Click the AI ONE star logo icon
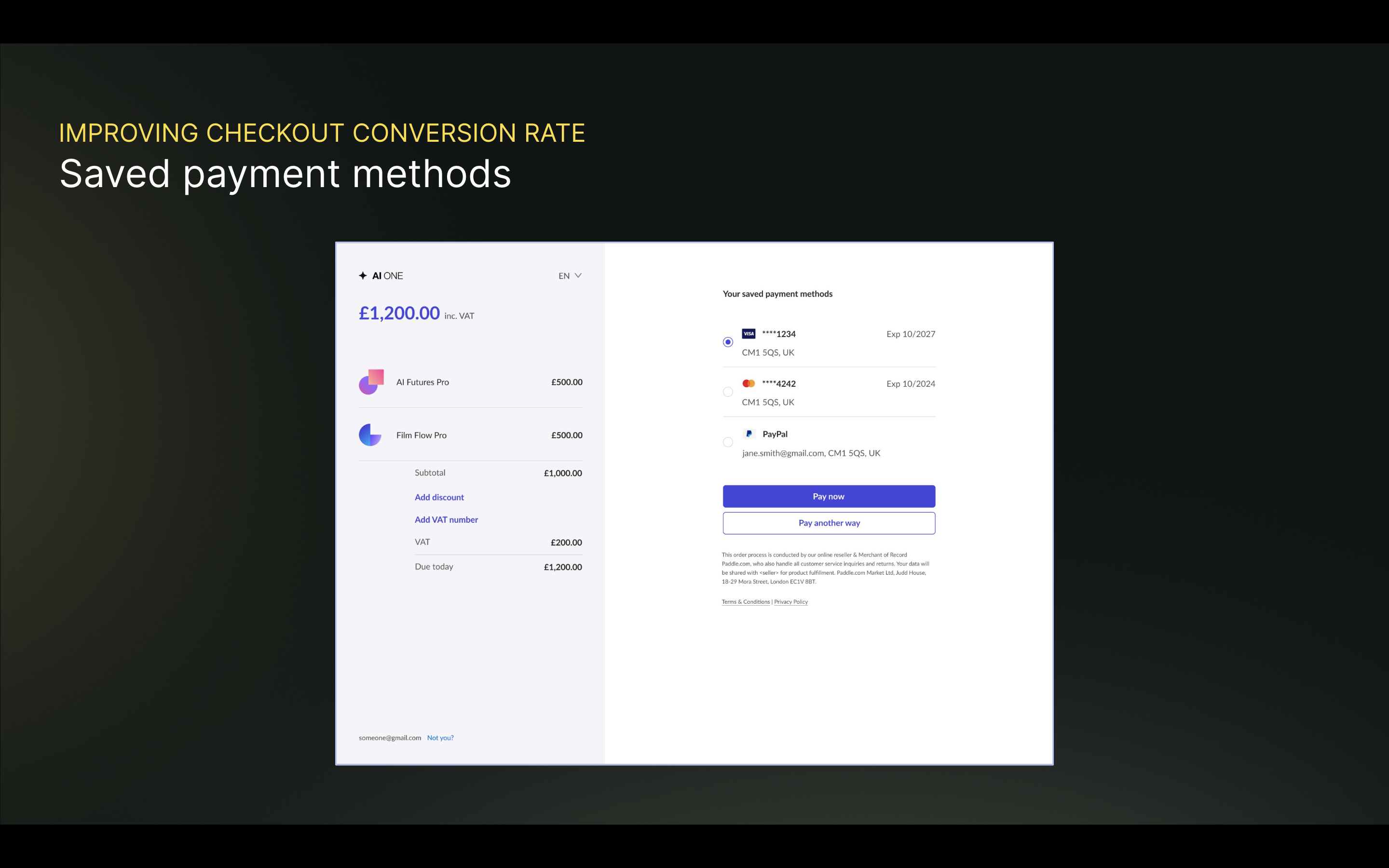 363,275
